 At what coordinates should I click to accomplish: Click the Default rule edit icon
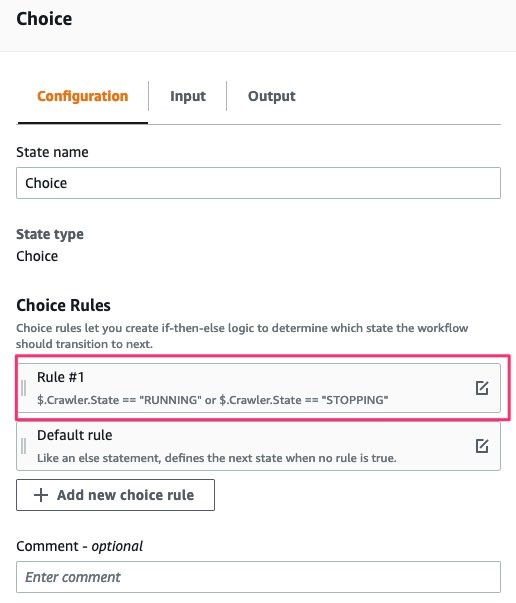click(x=482, y=446)
